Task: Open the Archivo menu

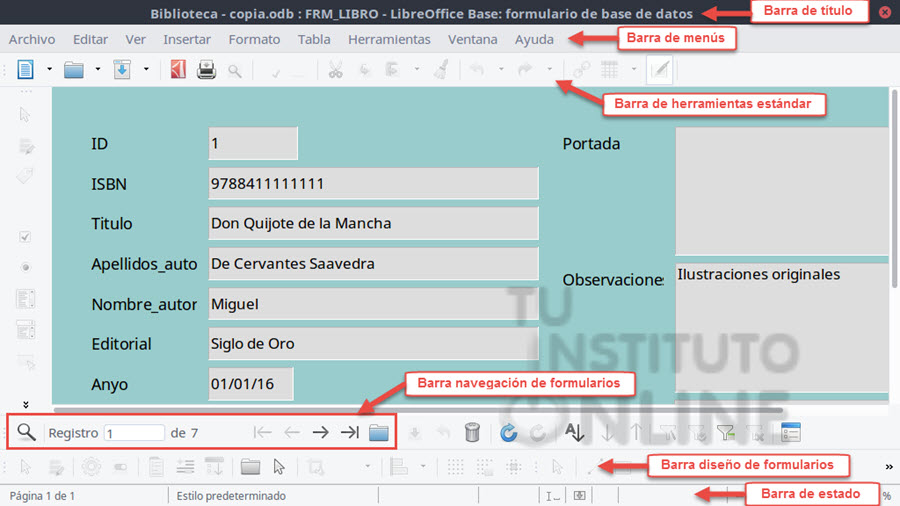Action: point(32,39)
